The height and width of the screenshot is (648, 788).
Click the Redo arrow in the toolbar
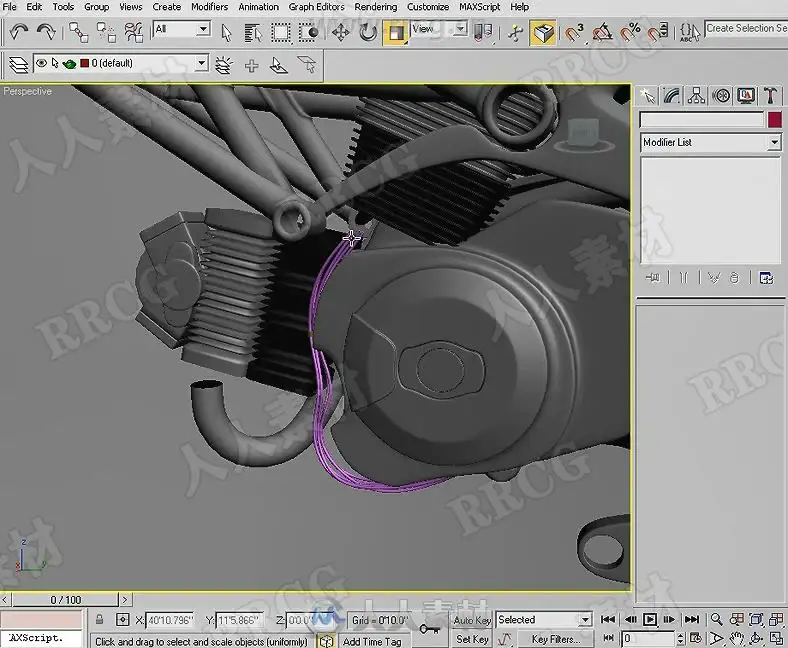[46, 33]
